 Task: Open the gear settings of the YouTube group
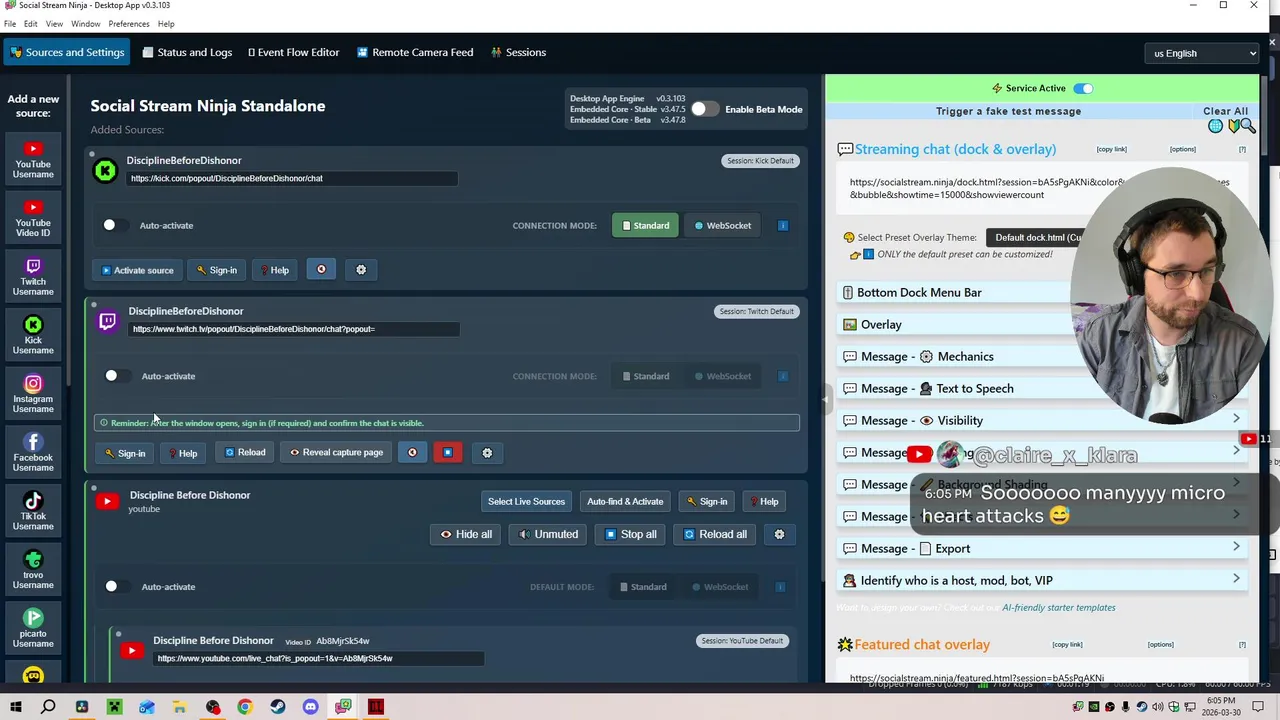coord(779,534)
